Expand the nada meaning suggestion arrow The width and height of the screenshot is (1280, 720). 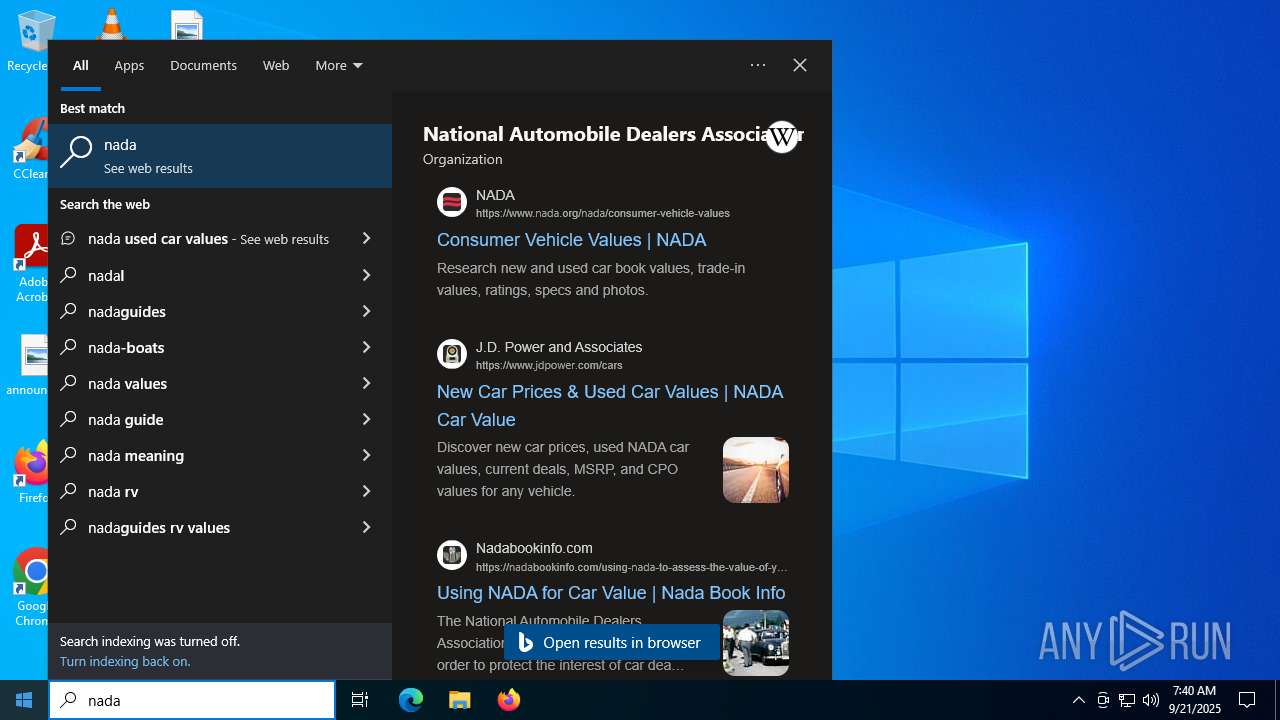(366, 455)
